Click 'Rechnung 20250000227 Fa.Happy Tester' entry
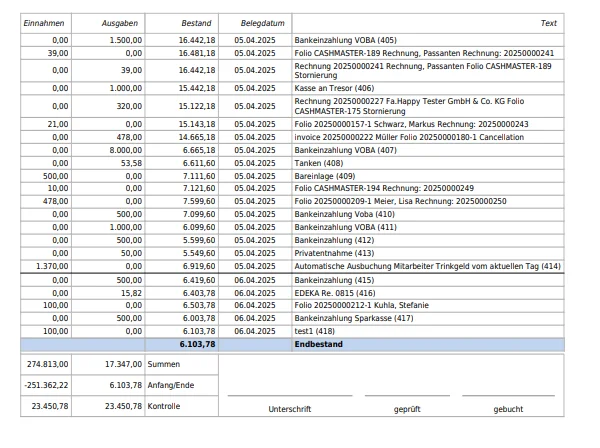The width and height of the screenshot is (600, 448). tap(409, 106)
